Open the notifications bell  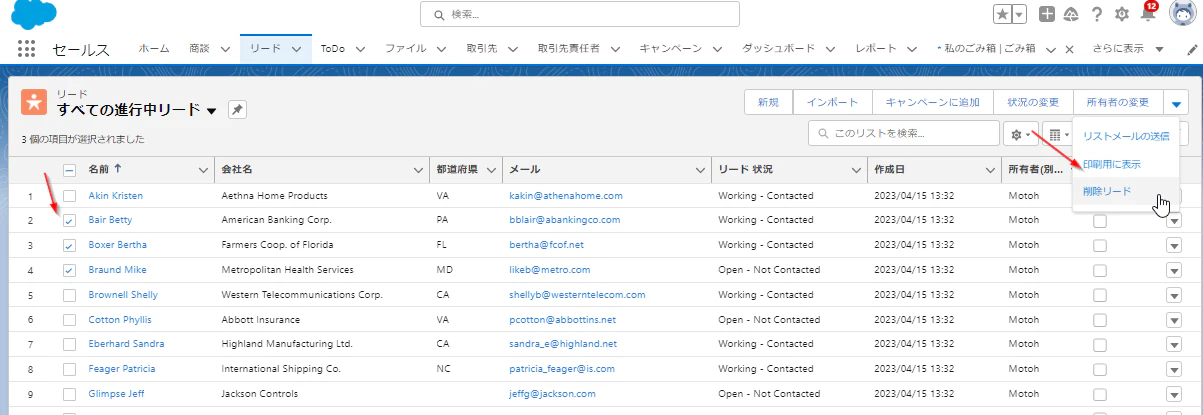point(1148,14)
